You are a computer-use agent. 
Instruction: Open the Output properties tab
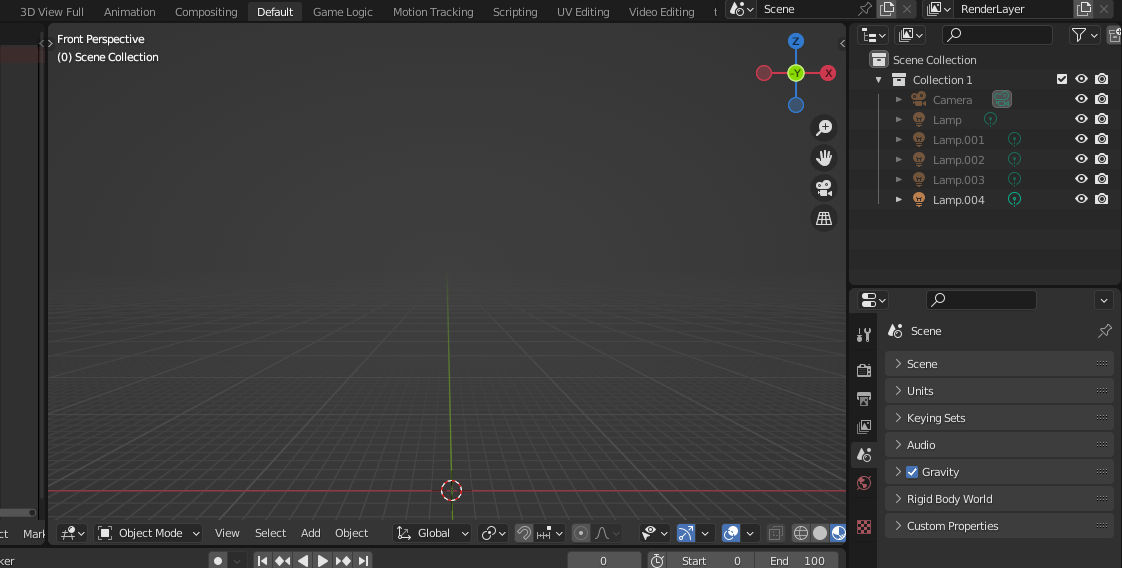(864, 398)
